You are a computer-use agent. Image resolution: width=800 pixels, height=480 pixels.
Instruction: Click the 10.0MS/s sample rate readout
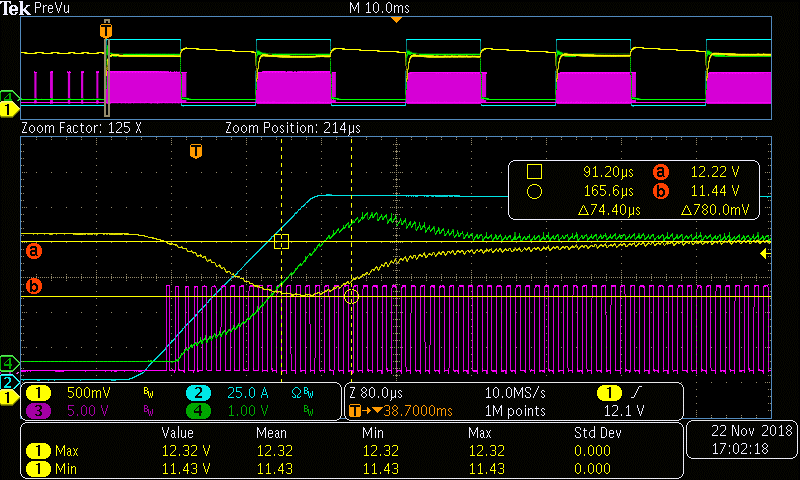pos(515,393)
